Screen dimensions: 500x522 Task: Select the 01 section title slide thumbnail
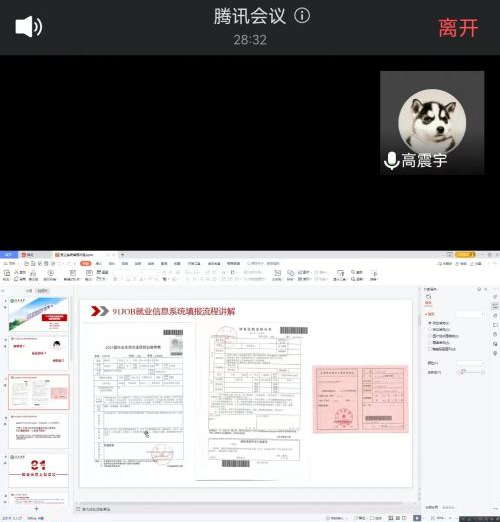[39, 470]
